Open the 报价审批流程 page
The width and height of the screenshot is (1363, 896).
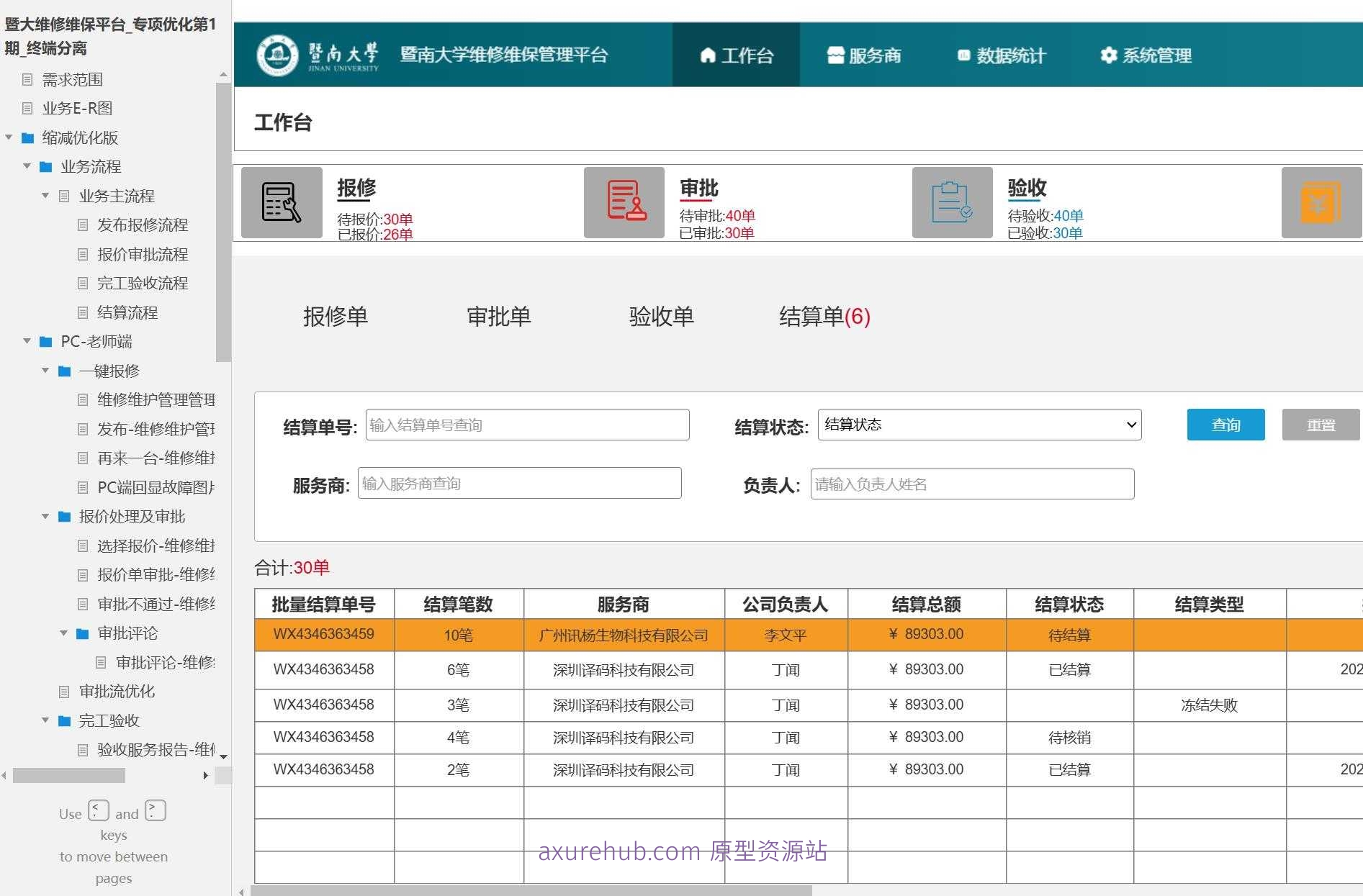point(143,254)
